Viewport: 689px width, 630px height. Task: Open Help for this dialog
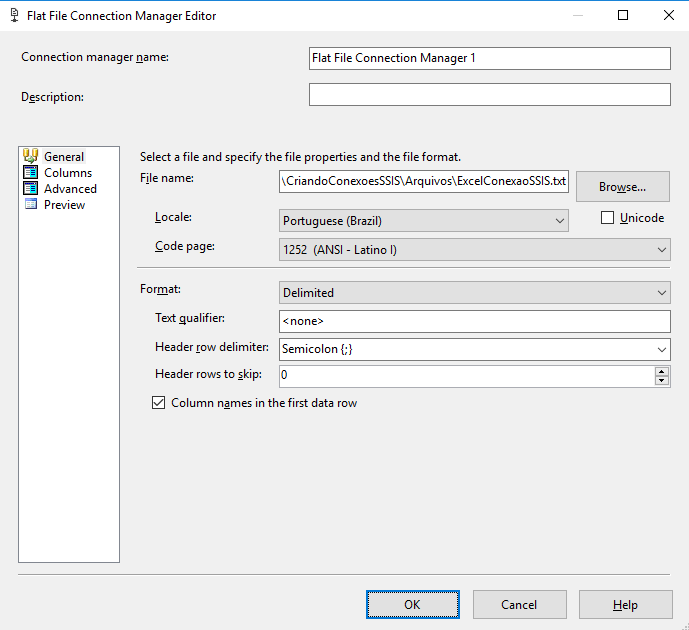[625, 605]
